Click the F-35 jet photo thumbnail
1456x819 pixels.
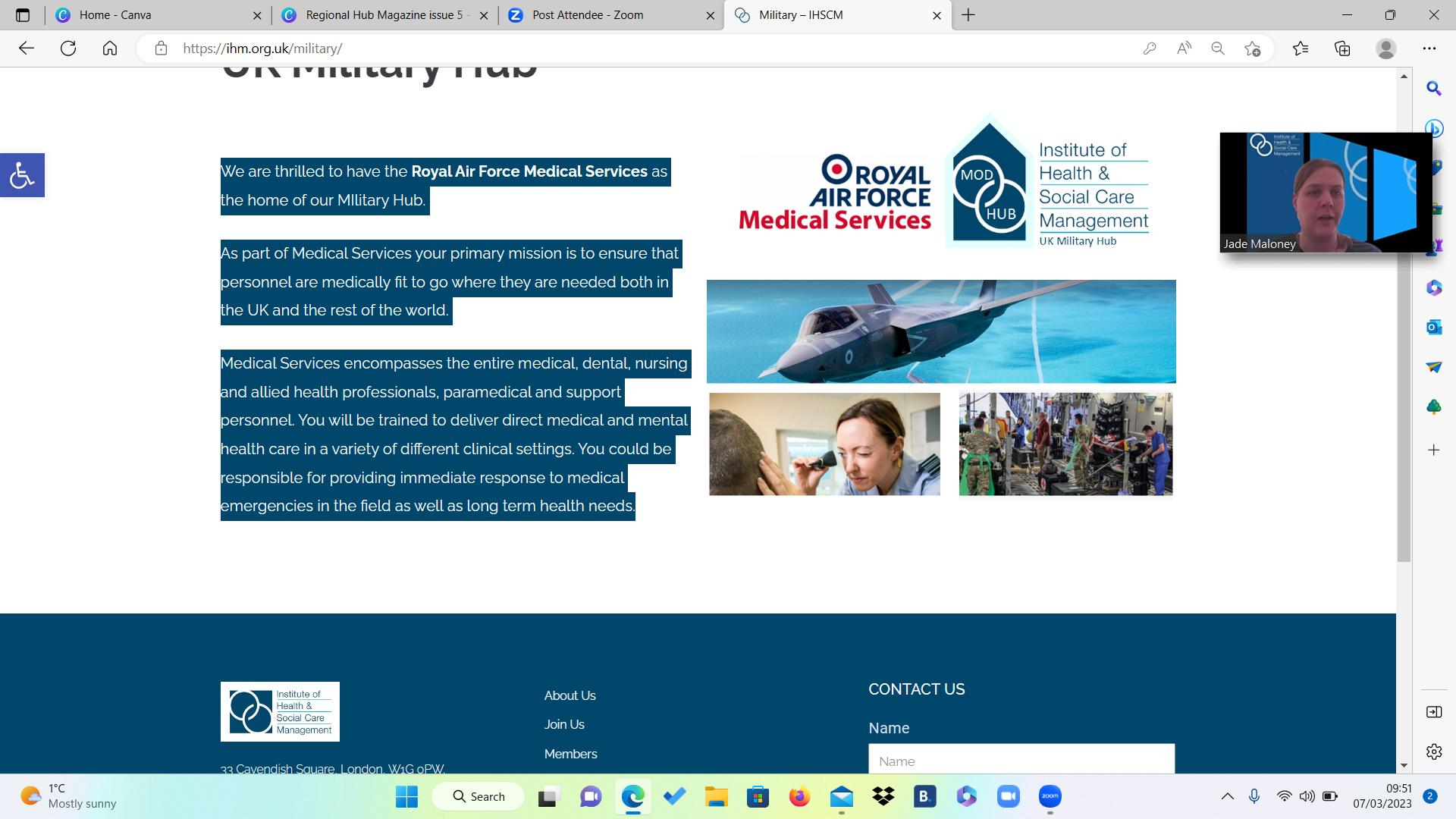pyautogui.click(x=940, y=331)
